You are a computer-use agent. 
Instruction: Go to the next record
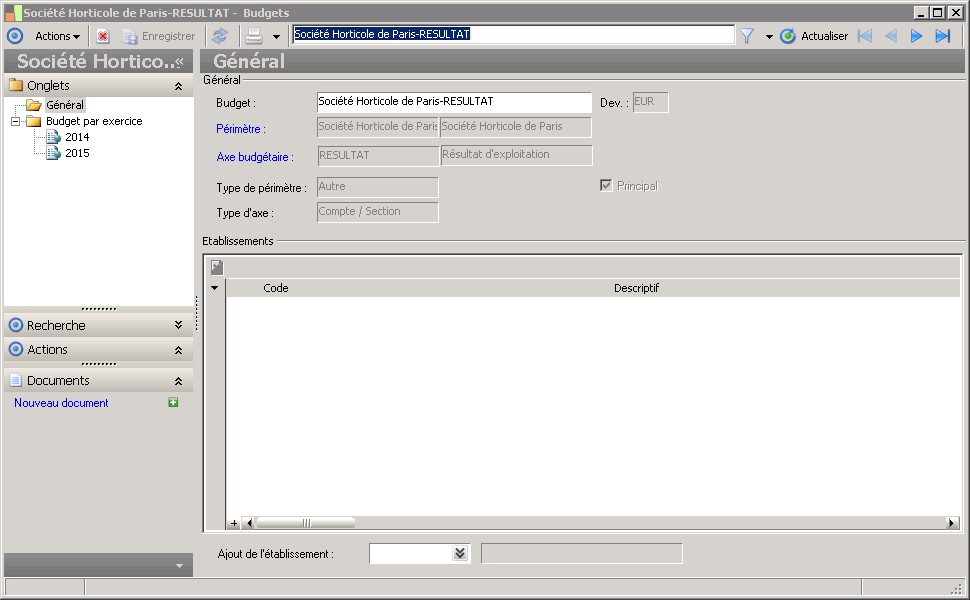pos(916,36)
